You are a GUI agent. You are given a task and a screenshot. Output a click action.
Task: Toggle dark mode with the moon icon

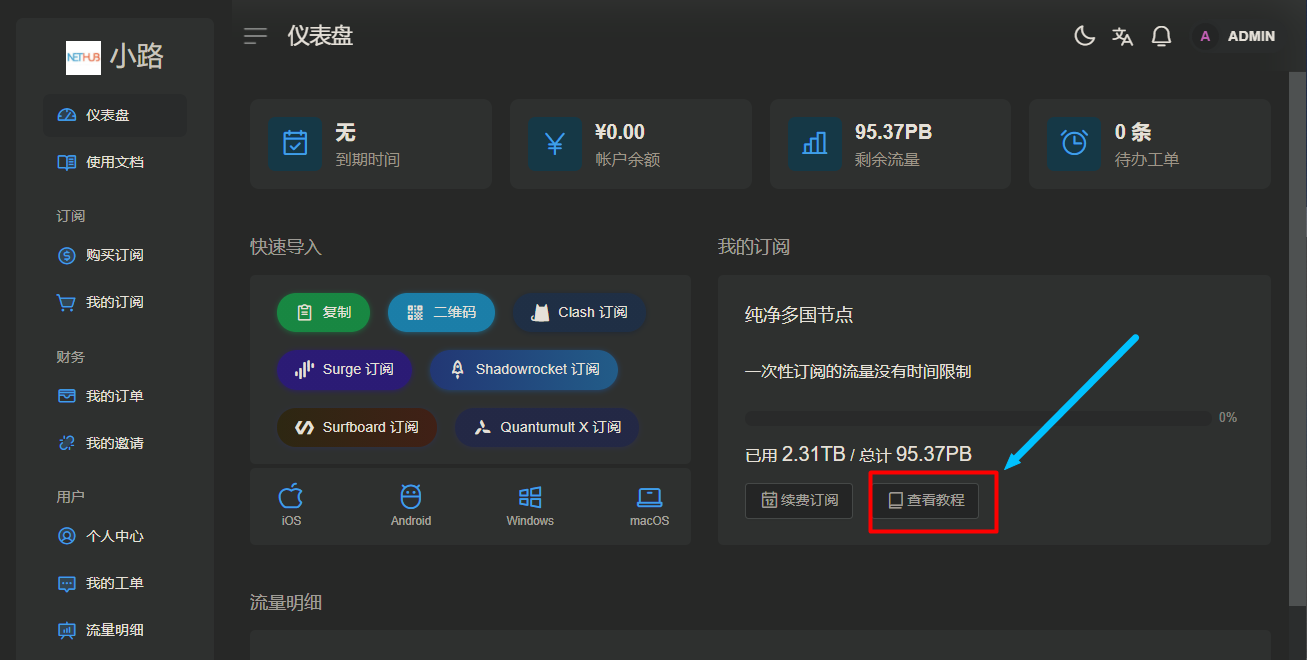point(1084,37)
